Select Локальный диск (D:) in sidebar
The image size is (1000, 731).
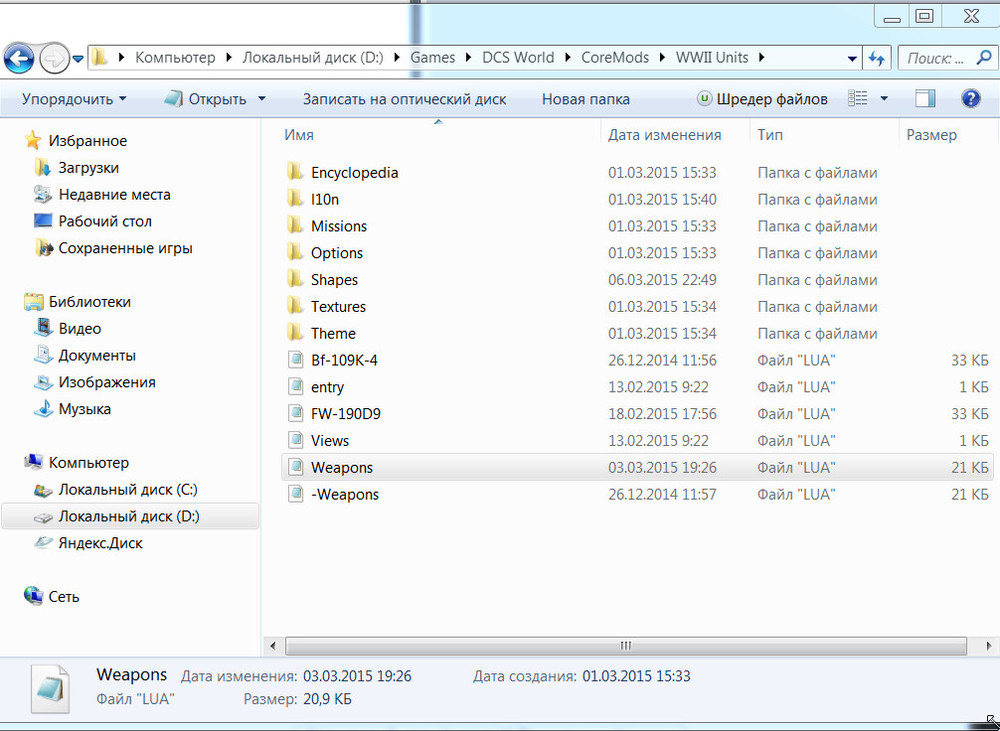(129, 516)
